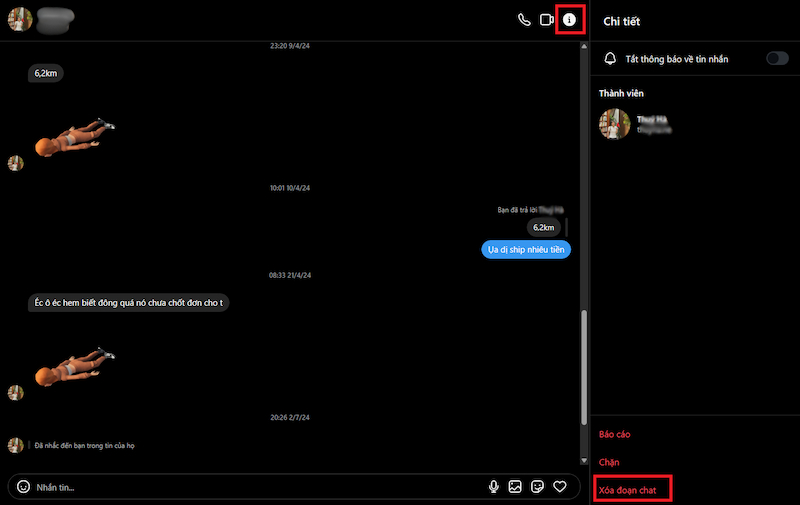Open the sticker picker icon
The width and height of the screenshot is (800, 505).
click(x=538, y=487)
